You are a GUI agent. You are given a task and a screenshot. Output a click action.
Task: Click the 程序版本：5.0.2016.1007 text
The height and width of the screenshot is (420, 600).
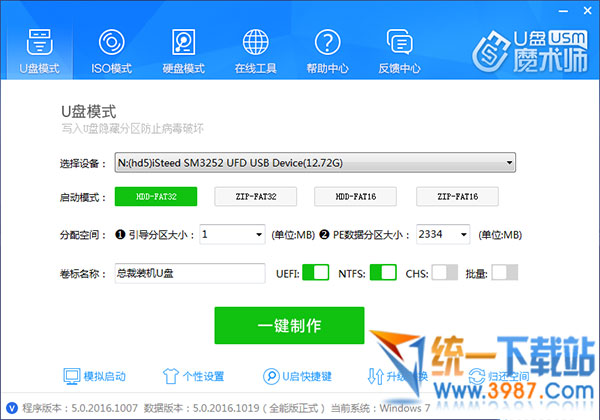coord(80,408)
